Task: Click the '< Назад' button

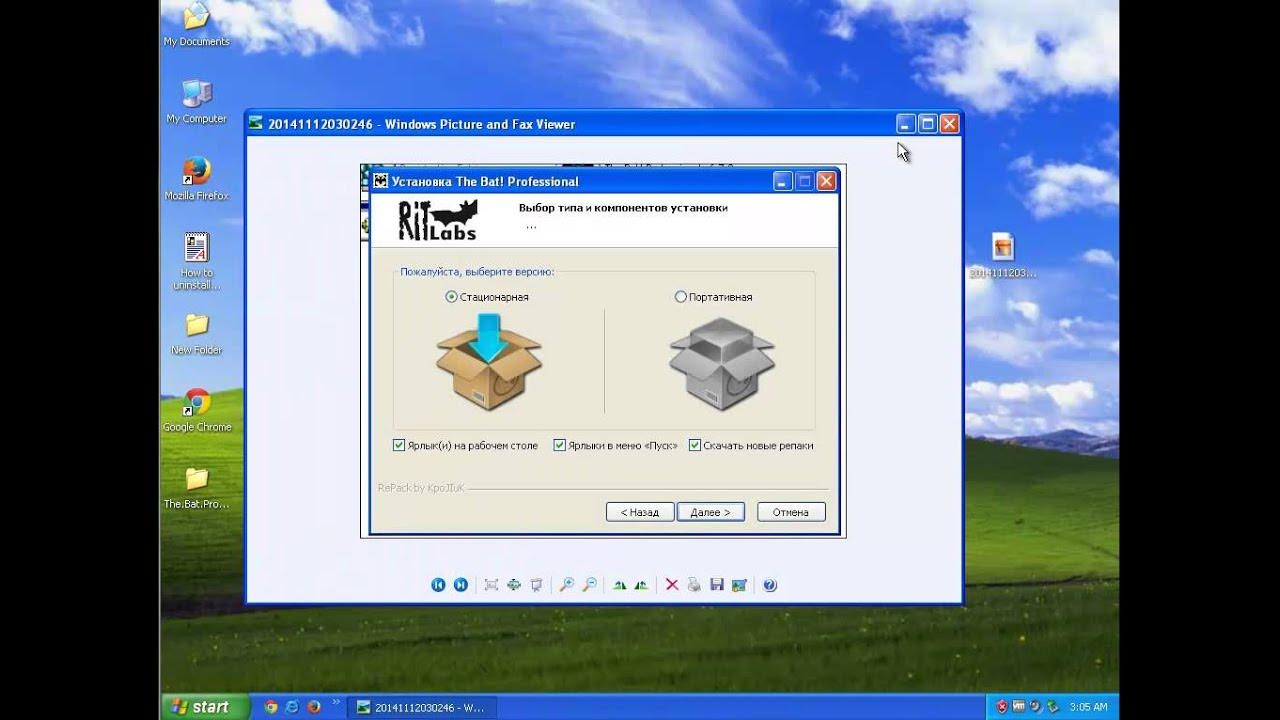Action: click(x=640, y=512)
